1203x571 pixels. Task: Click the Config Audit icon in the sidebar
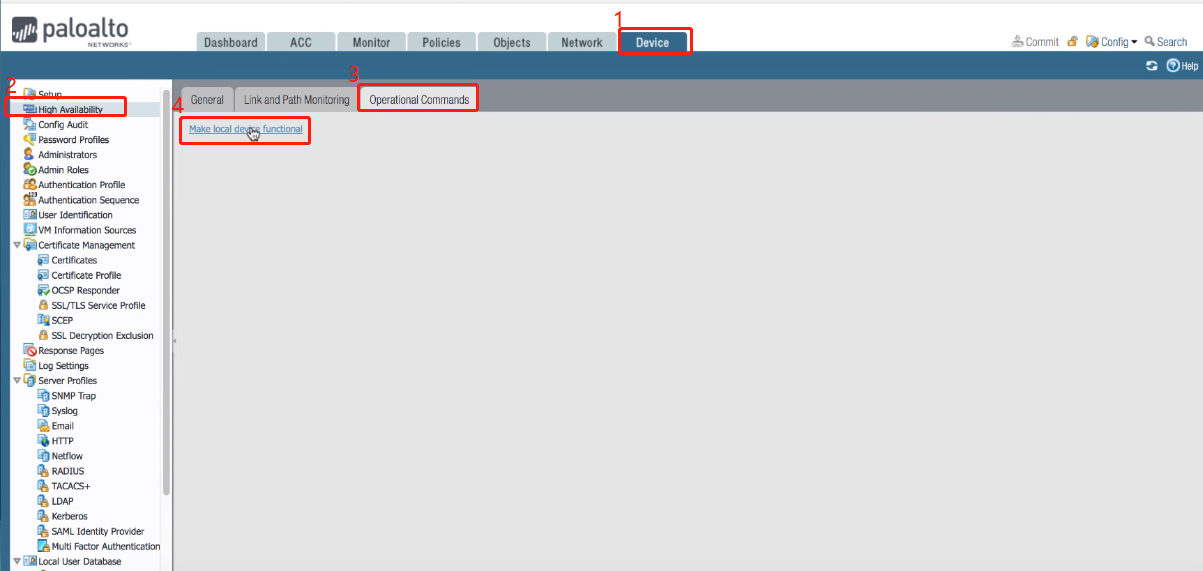point(29,125)
